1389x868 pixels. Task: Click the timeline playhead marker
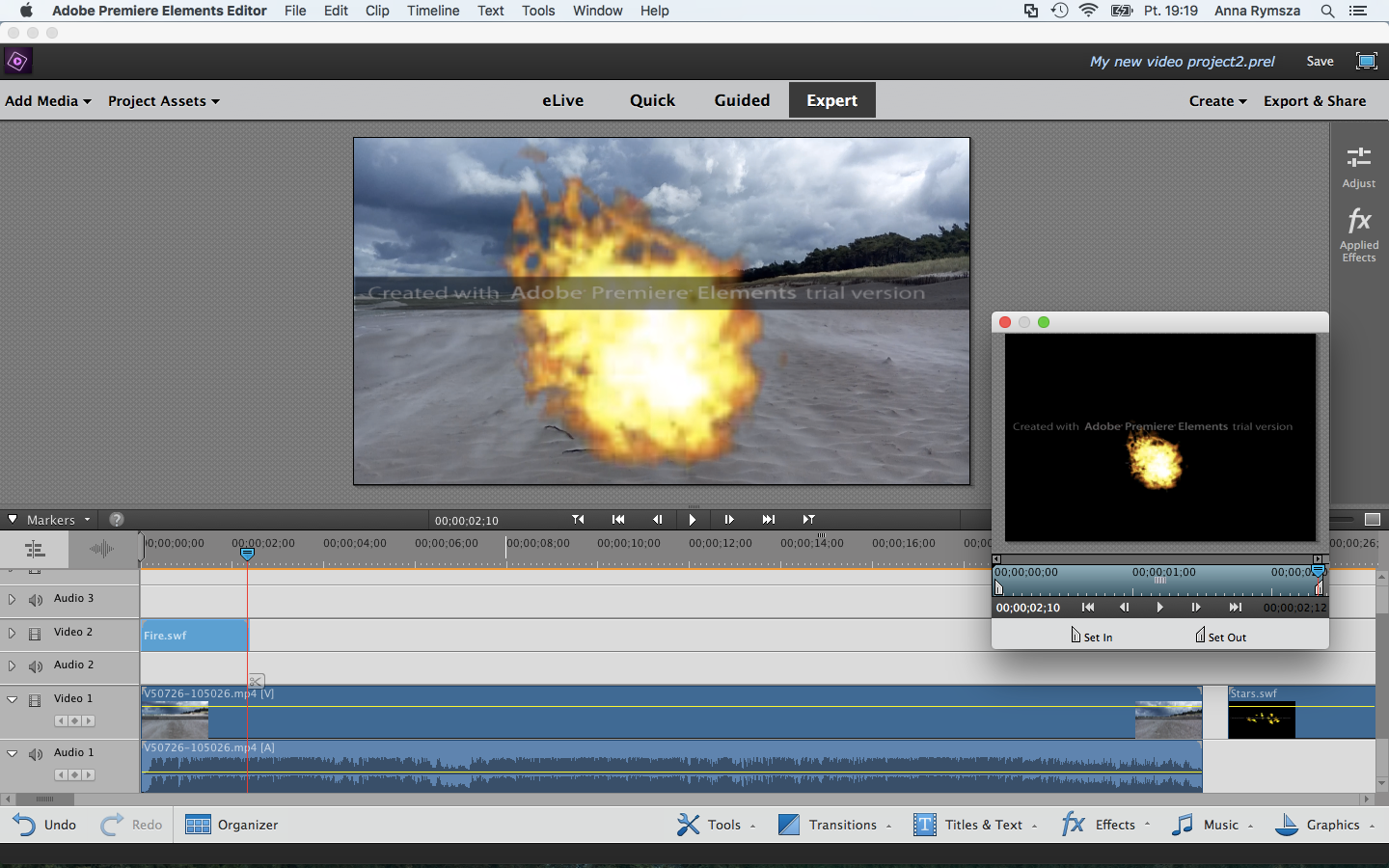pos(247,554)
